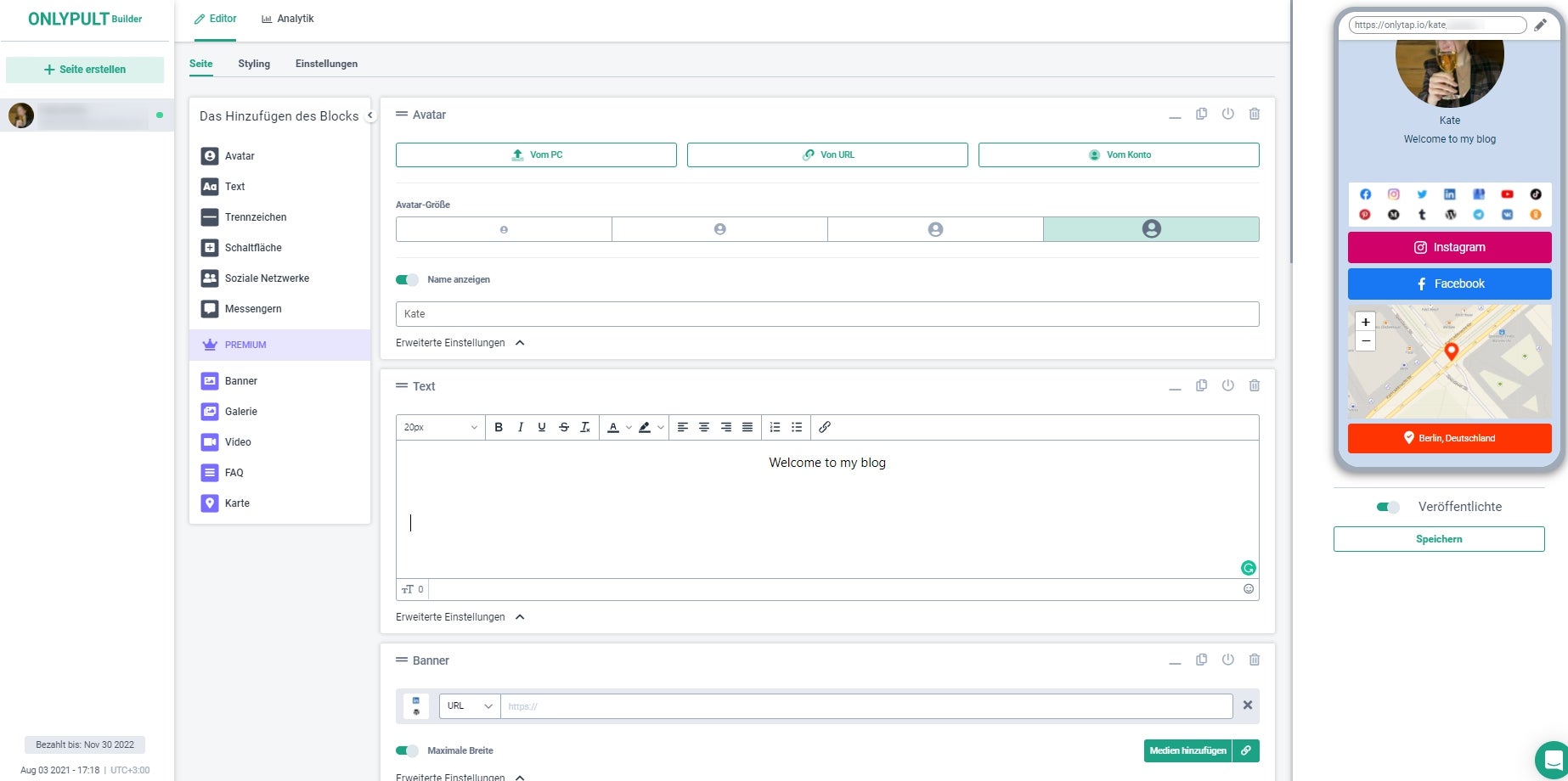Toggle the Veröffentlichte publish switch
Screen dimensions: 1568x781
(1388, 507)
